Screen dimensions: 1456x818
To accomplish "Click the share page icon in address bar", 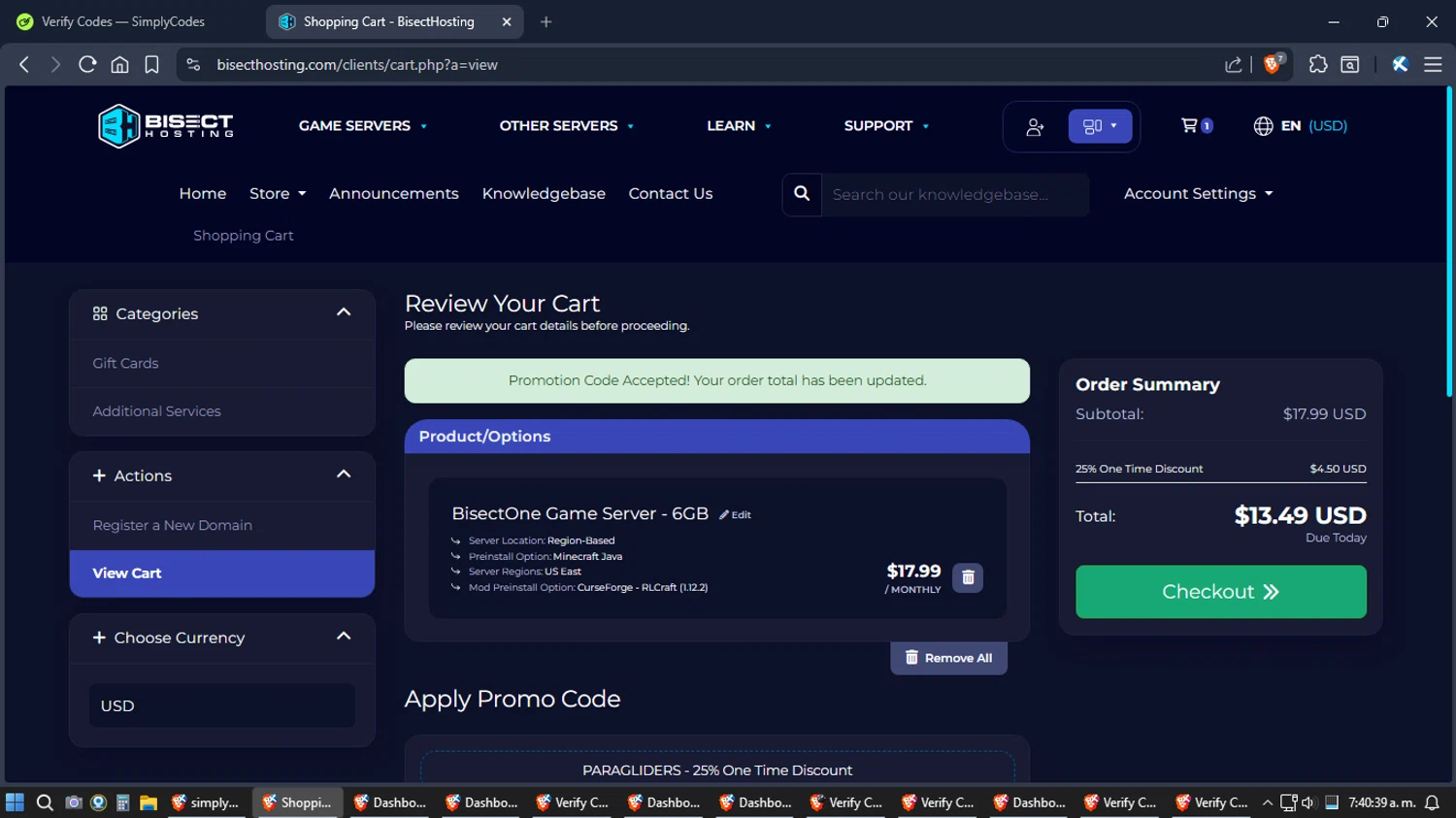I will click(x=1233, y=65).
